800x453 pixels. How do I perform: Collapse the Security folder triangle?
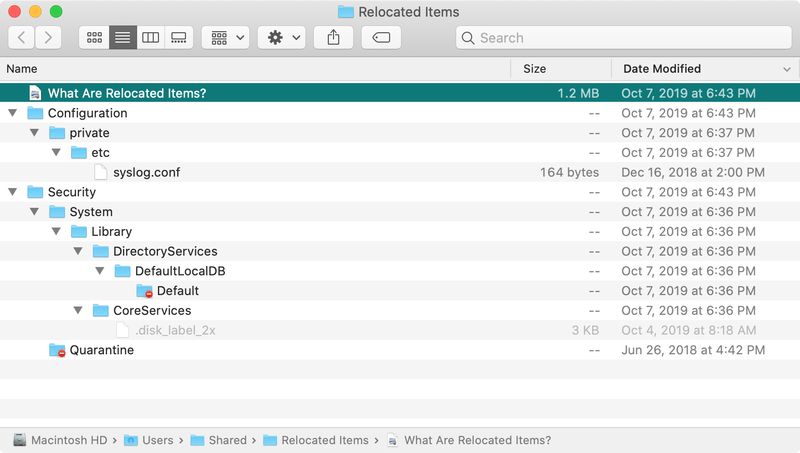point(13,192)
